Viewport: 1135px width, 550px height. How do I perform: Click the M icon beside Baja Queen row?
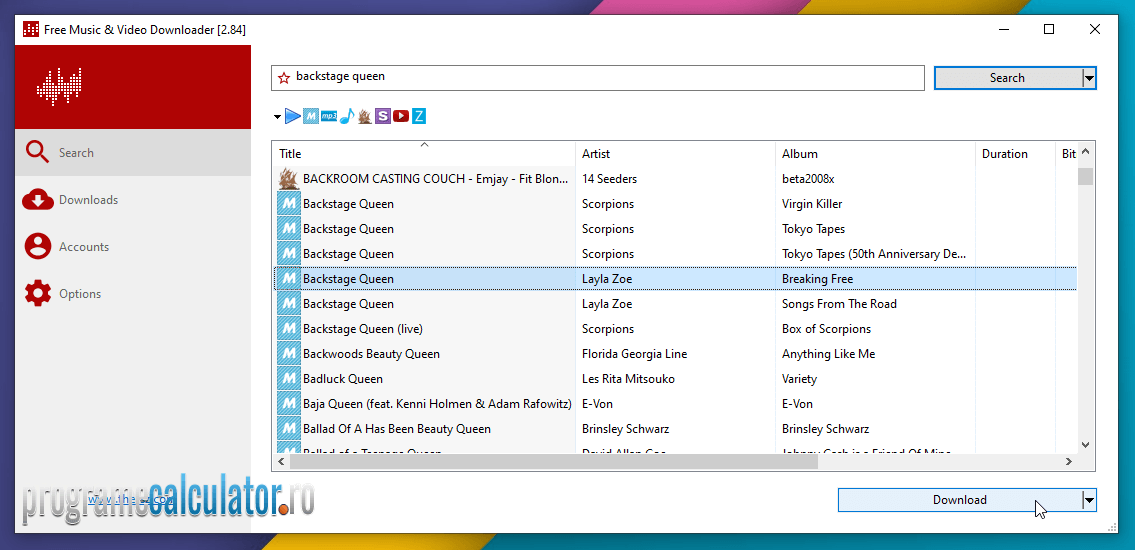coord(289,404)
